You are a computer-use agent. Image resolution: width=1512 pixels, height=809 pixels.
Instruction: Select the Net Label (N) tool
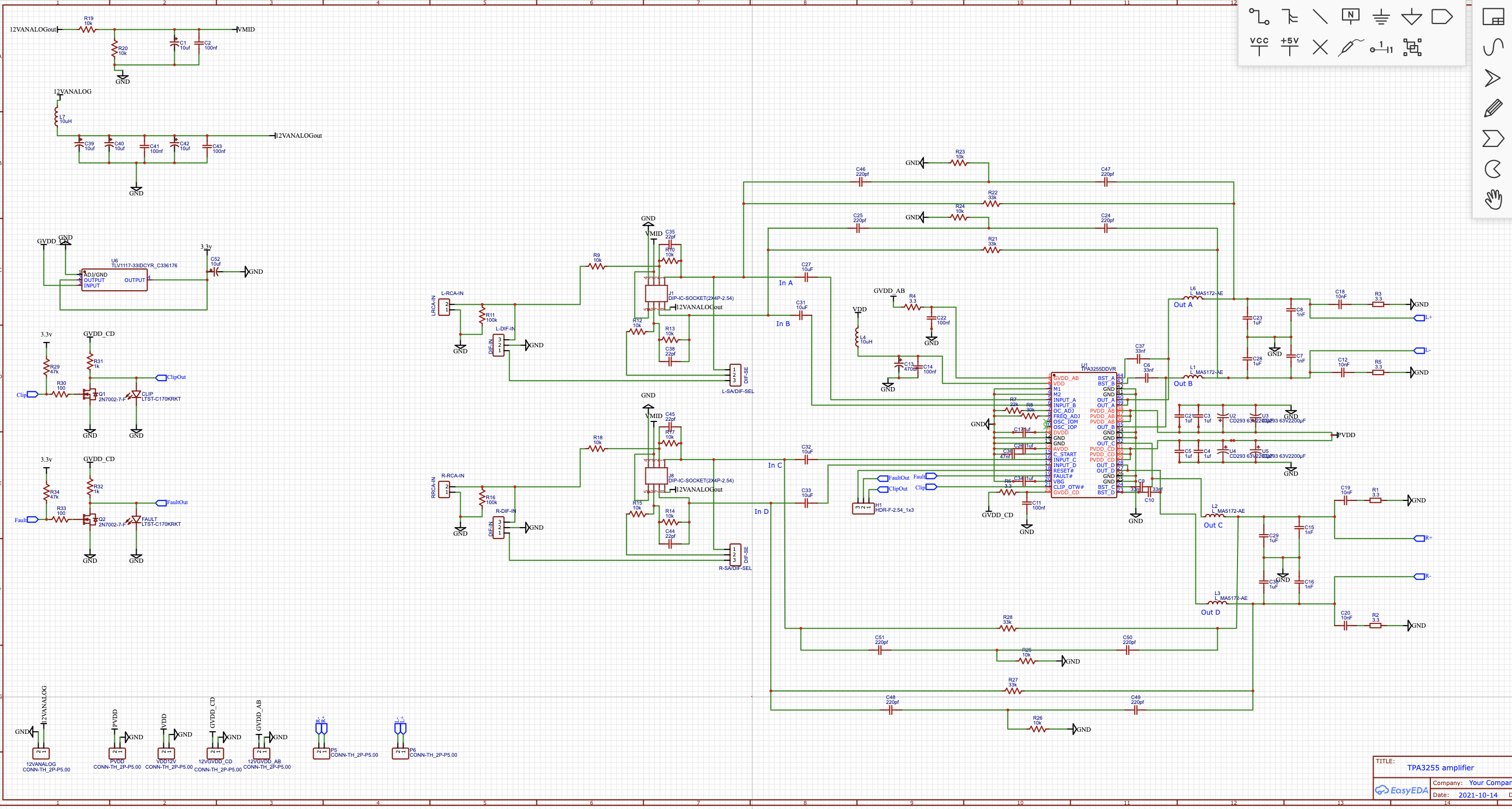click(1351, 16)
